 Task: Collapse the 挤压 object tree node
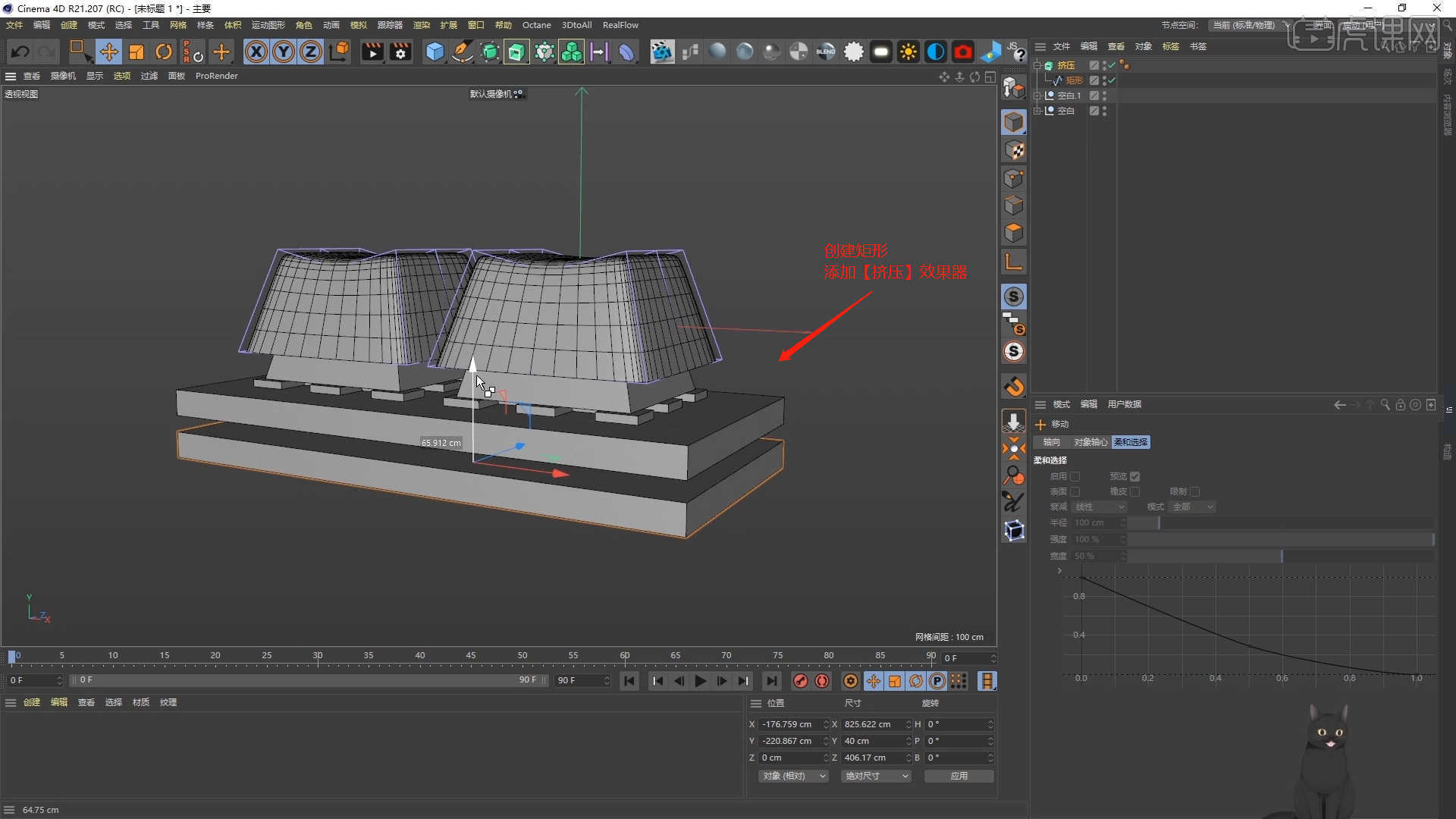pyautogui.click(x=1037, y=65)
